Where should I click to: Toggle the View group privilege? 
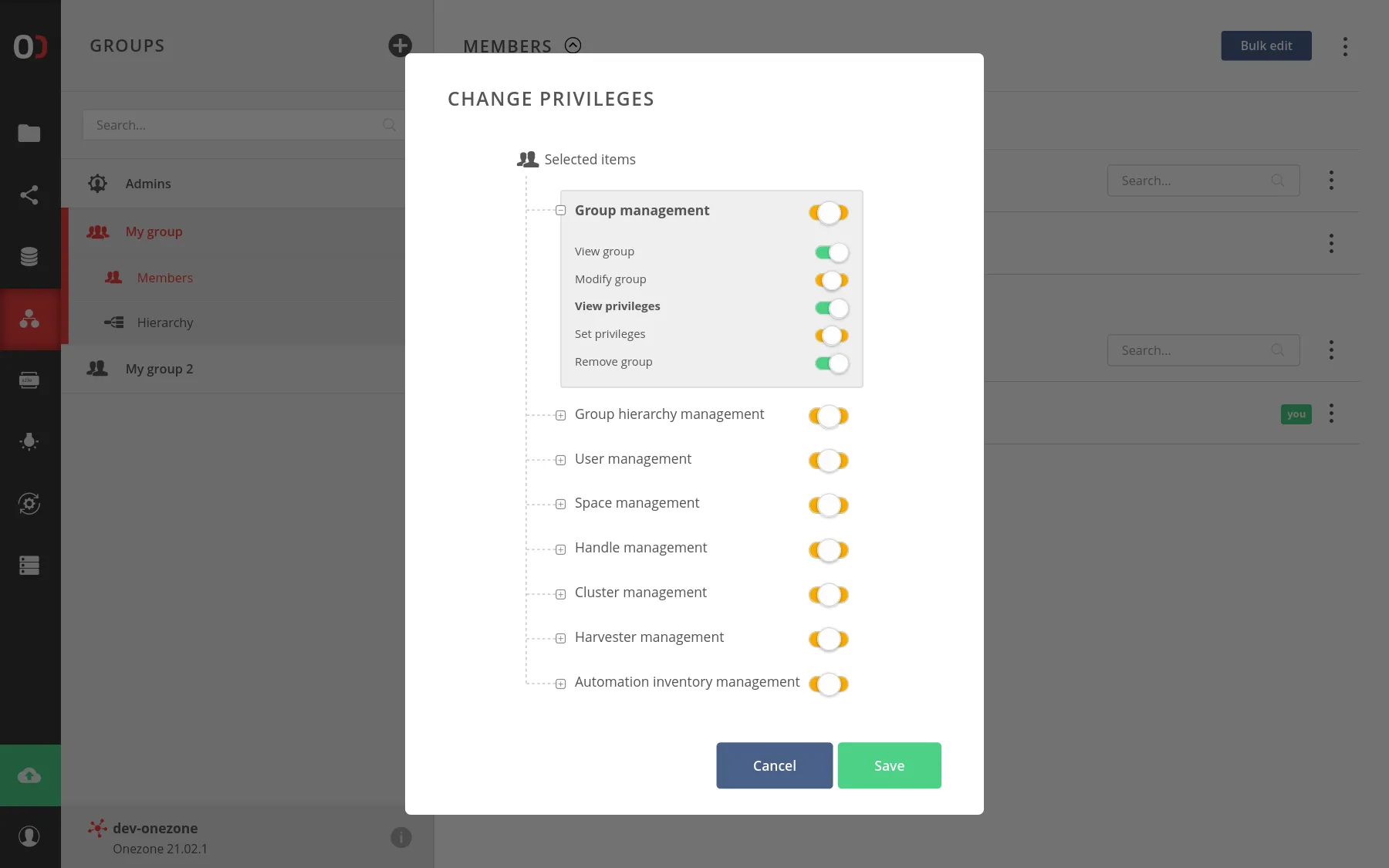[831, 252]
